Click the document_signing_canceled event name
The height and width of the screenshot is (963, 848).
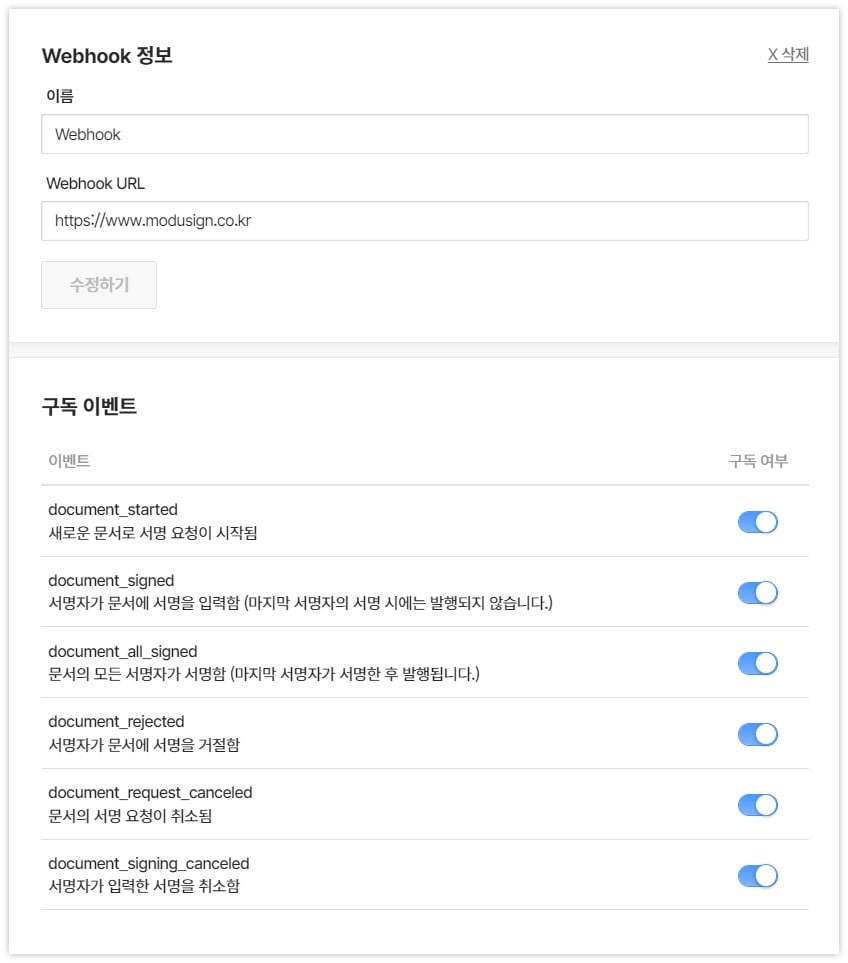(x=148, y=863)
